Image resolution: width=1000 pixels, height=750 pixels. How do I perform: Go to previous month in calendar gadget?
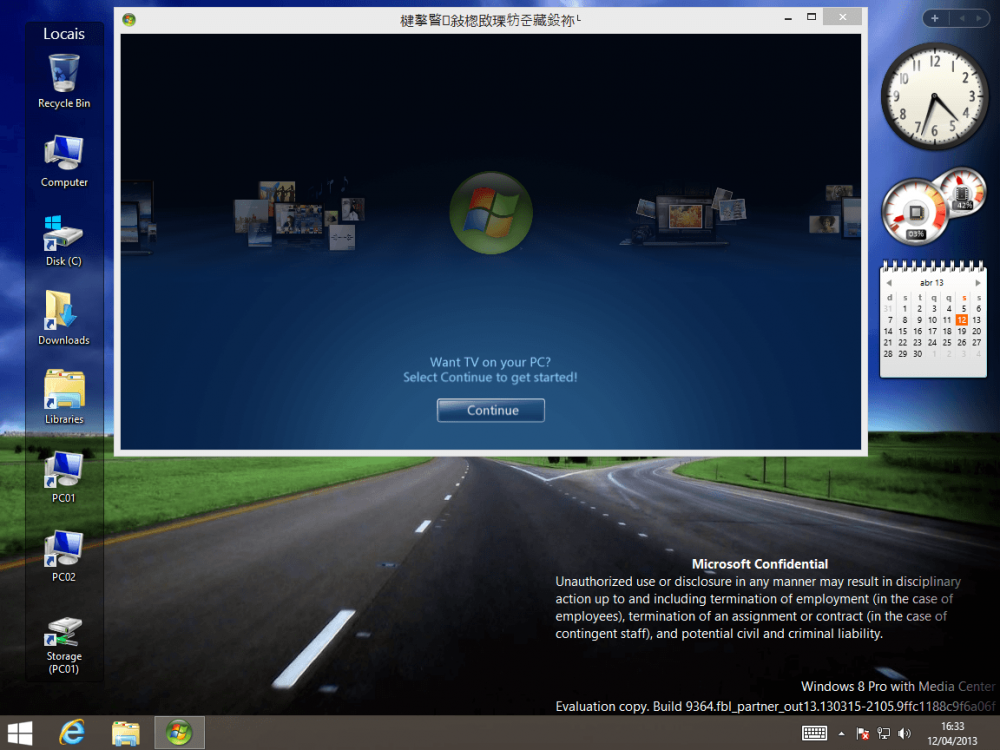[889, 283]
